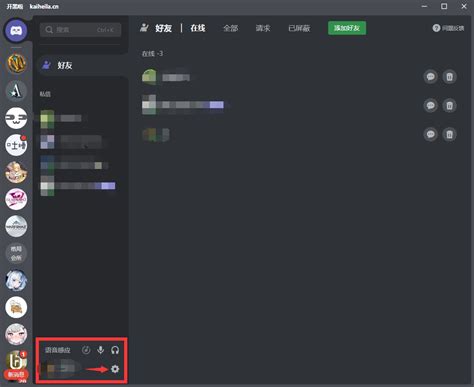Toggle the voice activation mode icon
The width and height of the screenshot is (474, 387).
click(86, 350)
